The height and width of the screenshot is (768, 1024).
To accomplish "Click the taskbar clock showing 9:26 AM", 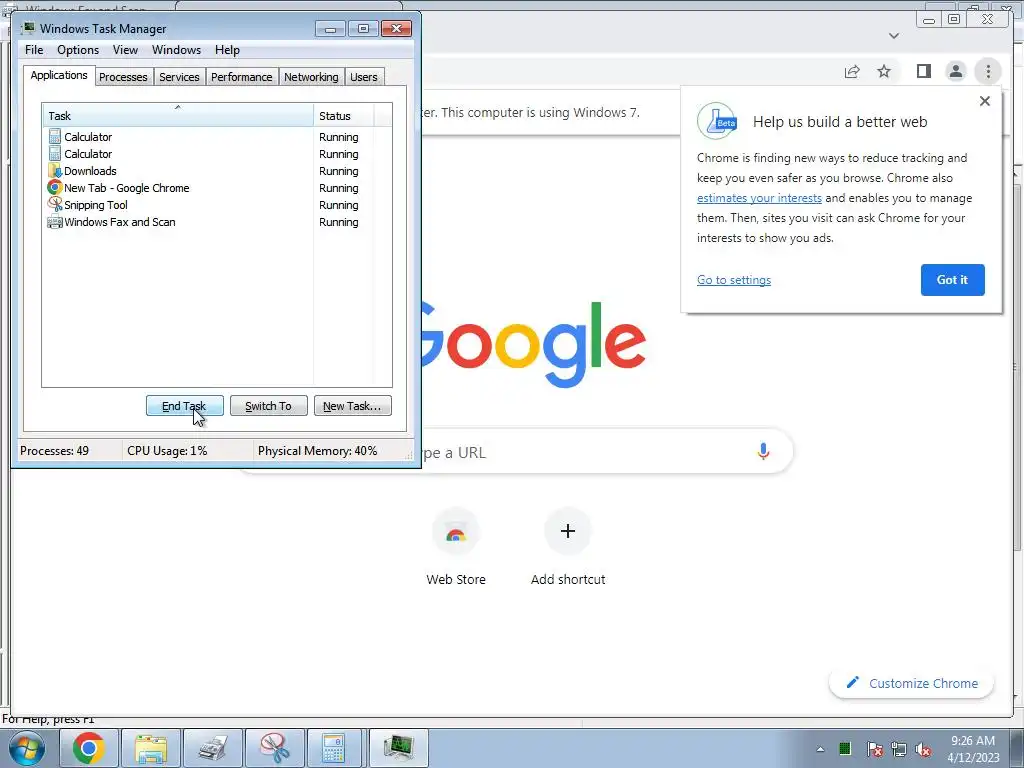I will (973, 749).
